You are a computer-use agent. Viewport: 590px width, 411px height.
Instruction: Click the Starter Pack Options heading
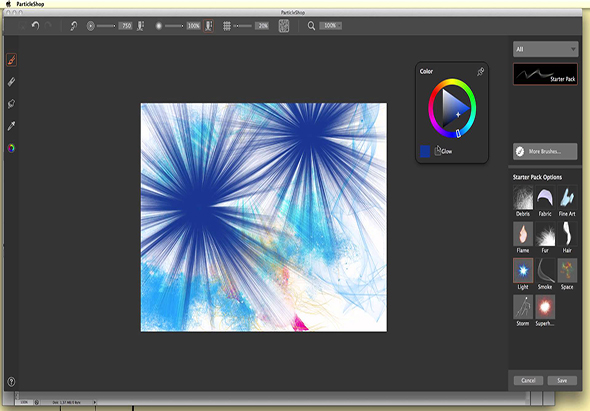537,177
